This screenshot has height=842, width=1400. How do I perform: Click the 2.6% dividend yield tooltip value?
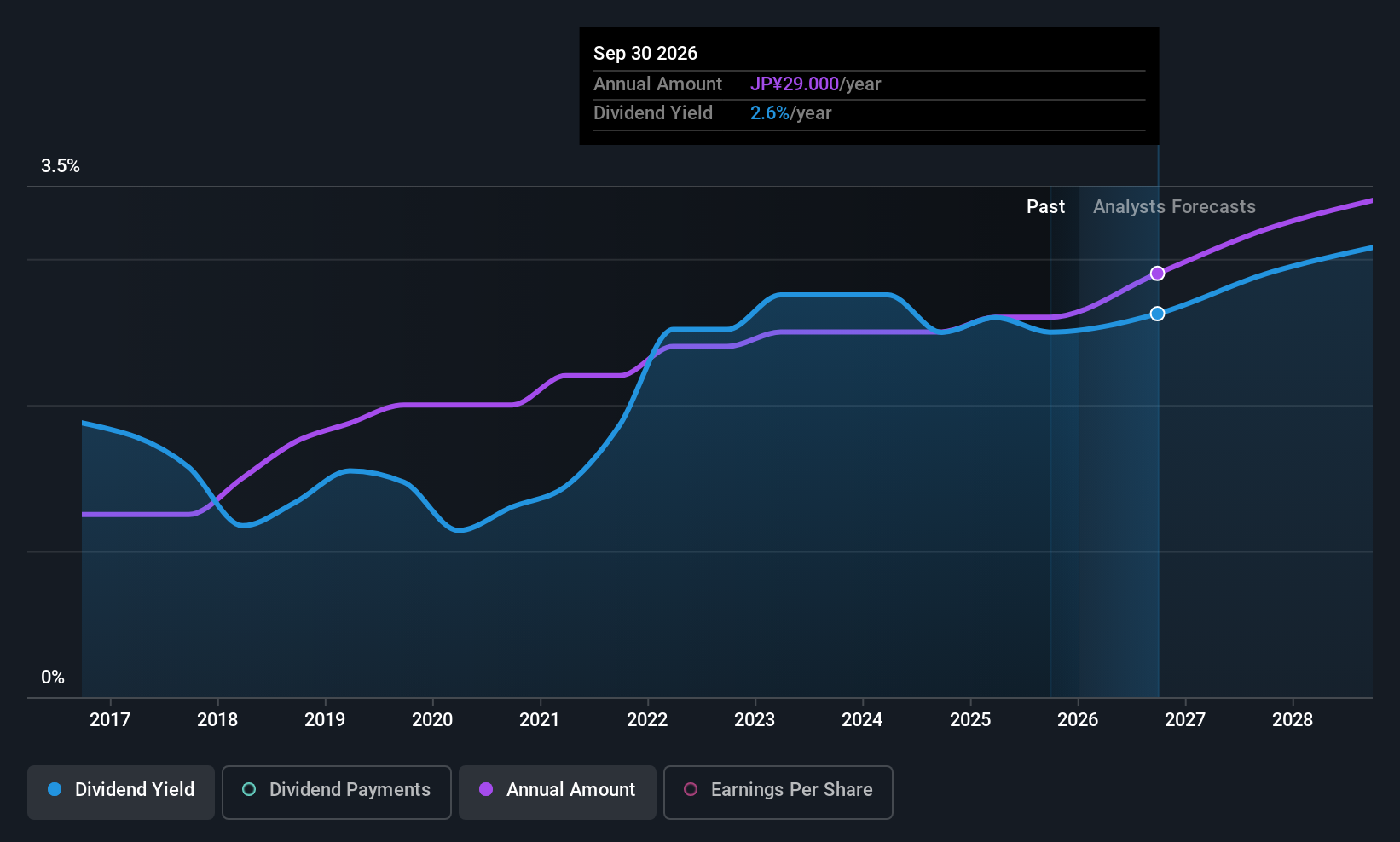coord(770,113)
